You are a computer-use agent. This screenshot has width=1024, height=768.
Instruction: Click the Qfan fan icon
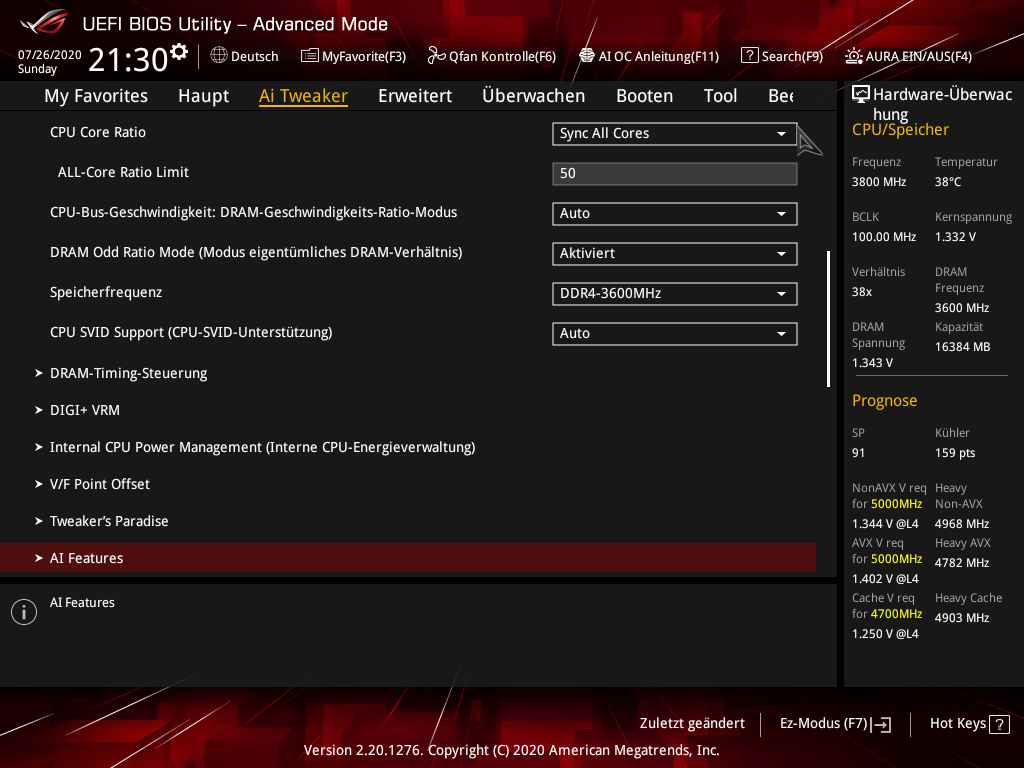(x=436, y=56)
